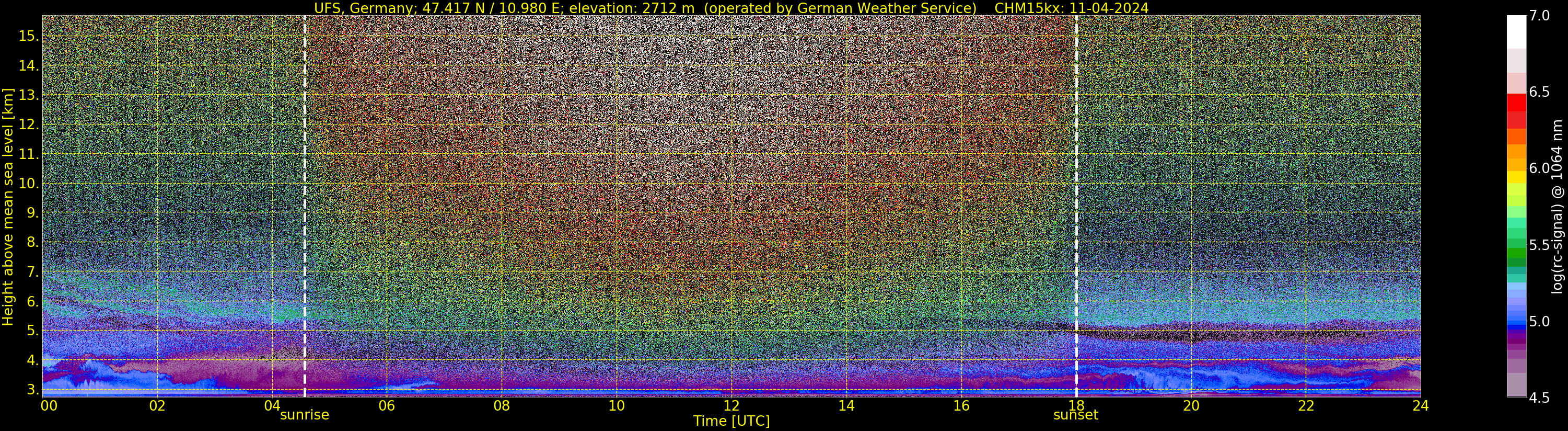This screenshot has height=431, width=1568.
Task: Click the dashed white sunset line
Action: pyautogui.click(x=1076, y=206)
